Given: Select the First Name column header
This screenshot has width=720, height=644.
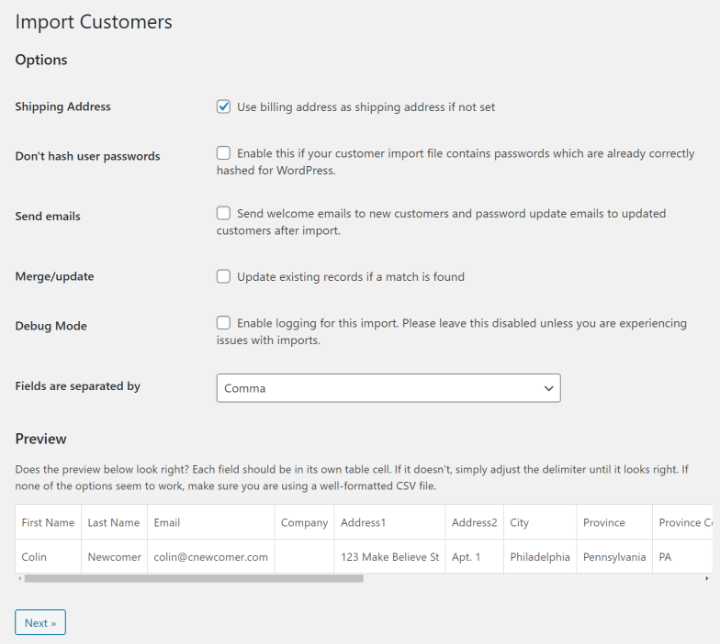Looking at the screenshot, I should click(x=48, y=523).
